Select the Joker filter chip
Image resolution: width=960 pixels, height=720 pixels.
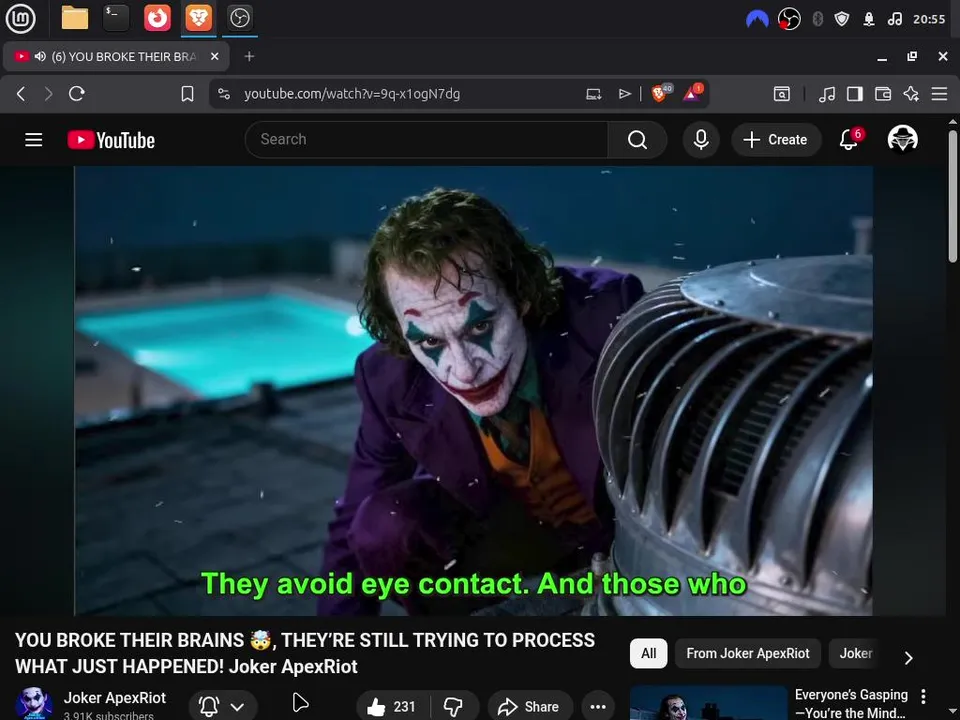pos(855,653)
